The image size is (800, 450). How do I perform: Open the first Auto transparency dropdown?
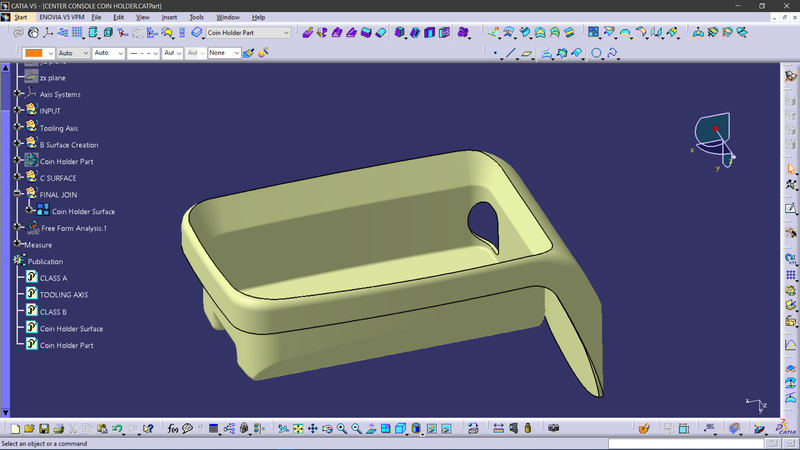click(x=85, y=53)
